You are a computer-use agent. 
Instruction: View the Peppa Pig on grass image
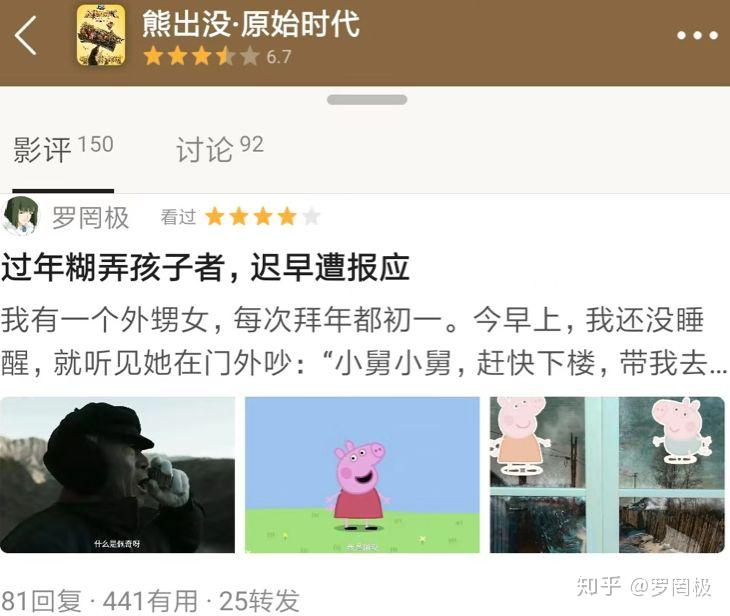pos(362,474)
